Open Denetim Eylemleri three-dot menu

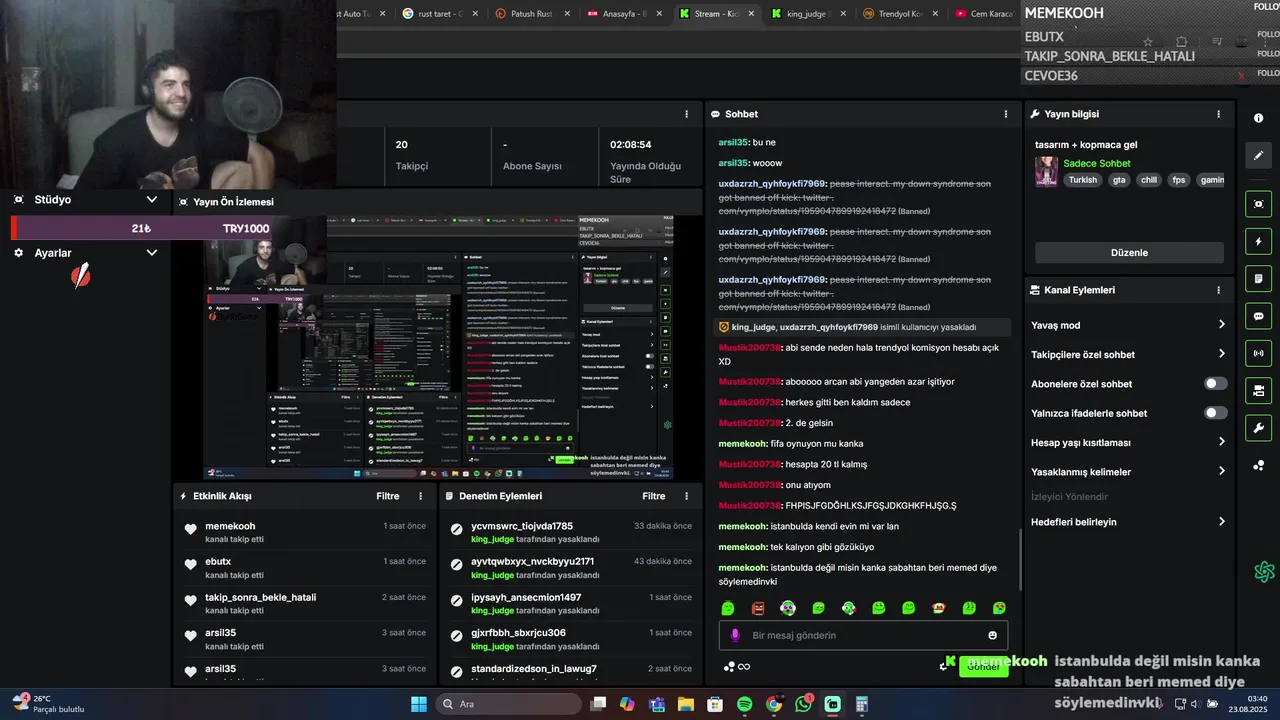(x=686, y=496)
